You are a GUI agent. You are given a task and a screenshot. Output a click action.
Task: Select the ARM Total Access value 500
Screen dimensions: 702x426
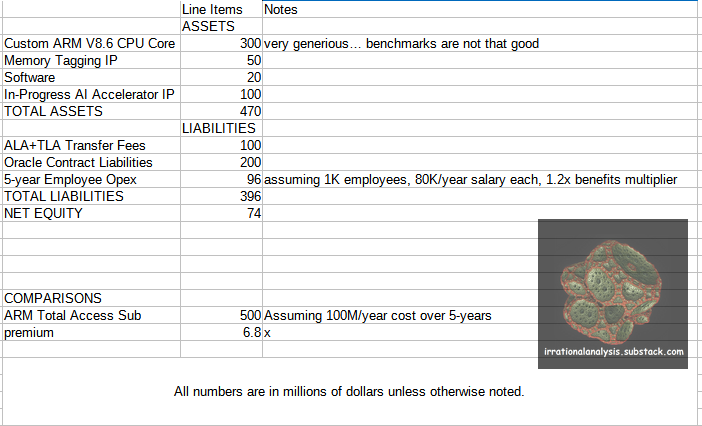[221, 315]
